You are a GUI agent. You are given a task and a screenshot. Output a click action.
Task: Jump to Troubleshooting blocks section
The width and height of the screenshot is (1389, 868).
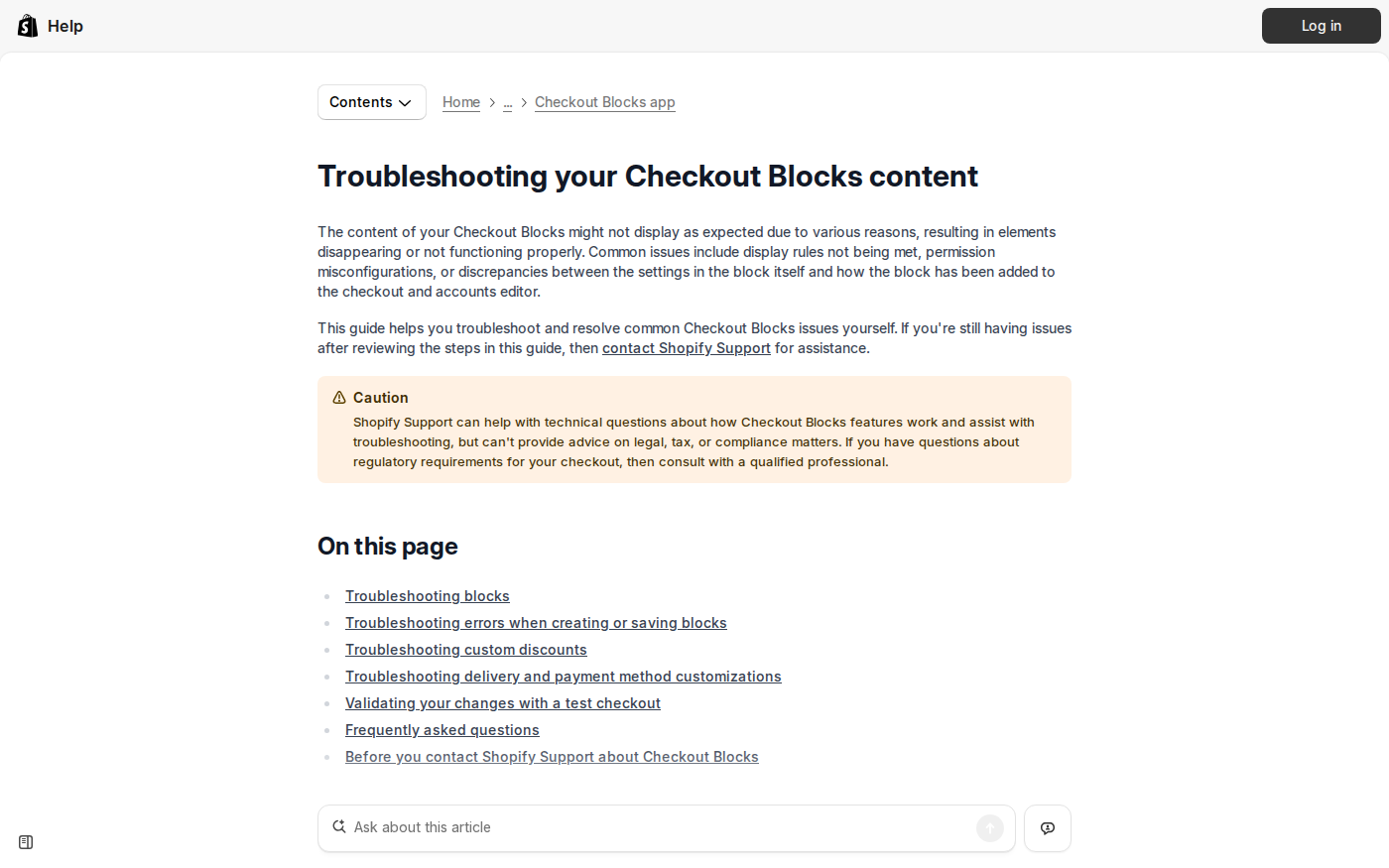(x=427, y=596)
